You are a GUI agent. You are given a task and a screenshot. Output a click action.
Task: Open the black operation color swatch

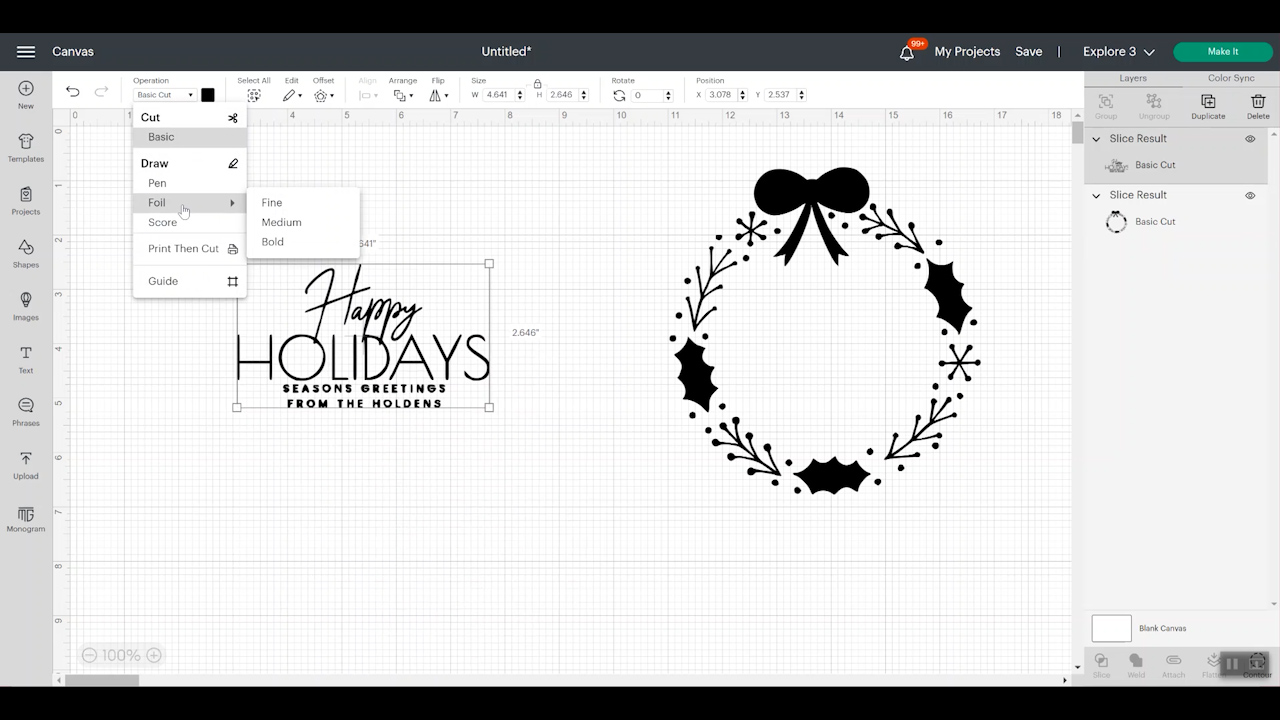[208, 95]
